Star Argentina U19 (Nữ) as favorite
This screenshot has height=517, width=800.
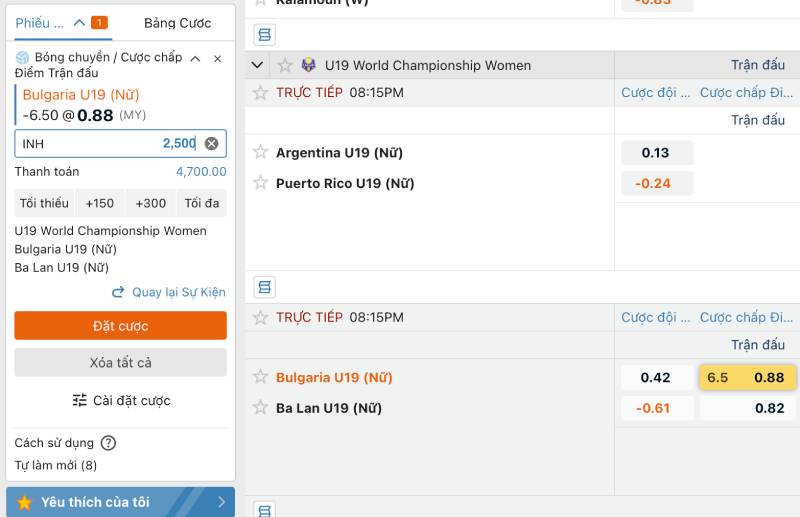click(261, 152)
